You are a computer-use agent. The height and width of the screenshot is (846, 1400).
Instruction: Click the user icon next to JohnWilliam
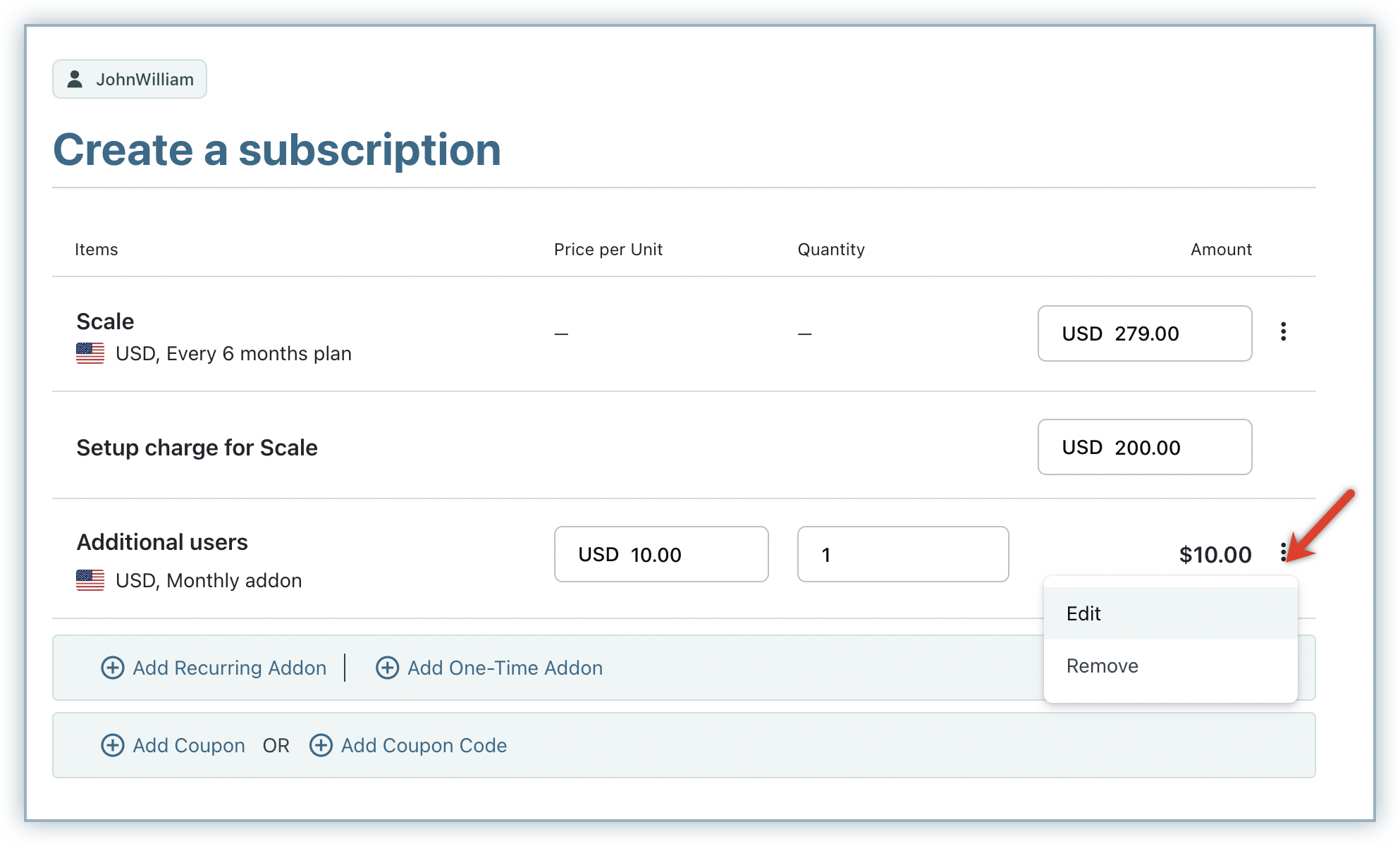pos(75,79)
